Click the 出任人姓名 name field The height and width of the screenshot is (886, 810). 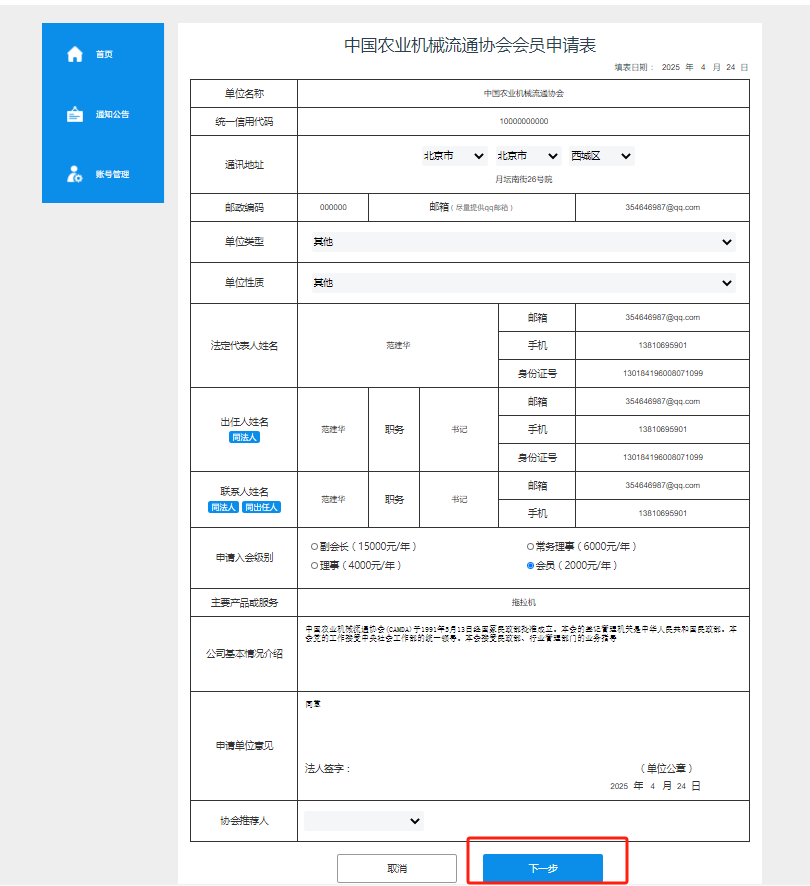(333, 429)
